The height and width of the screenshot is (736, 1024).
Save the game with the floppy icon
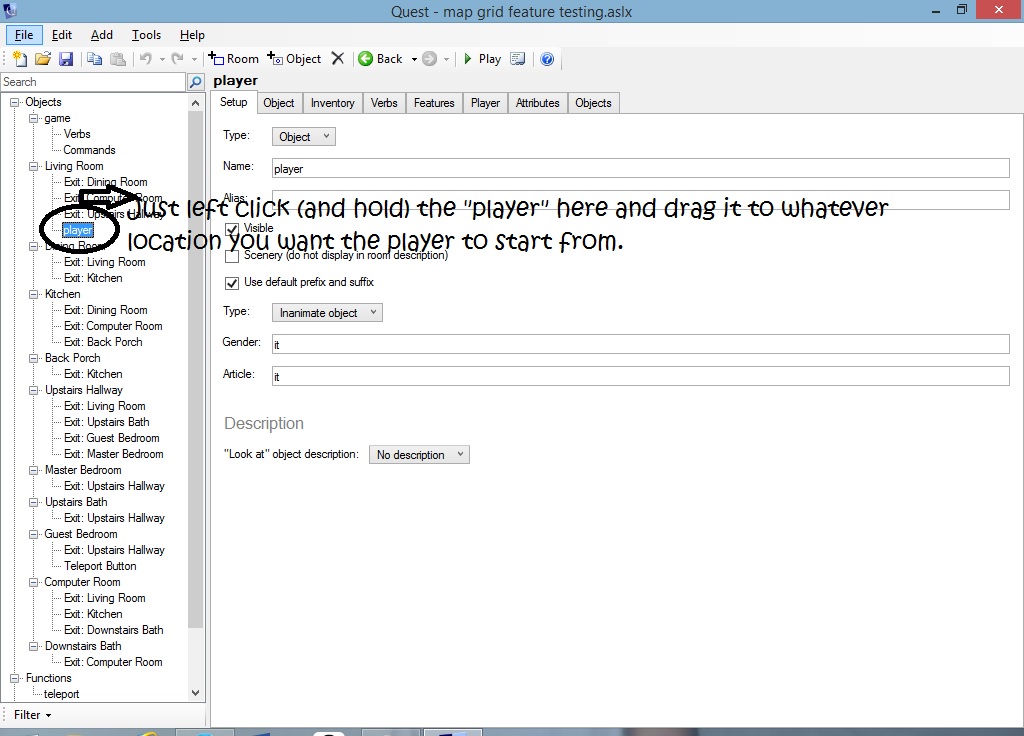[66, 59]
